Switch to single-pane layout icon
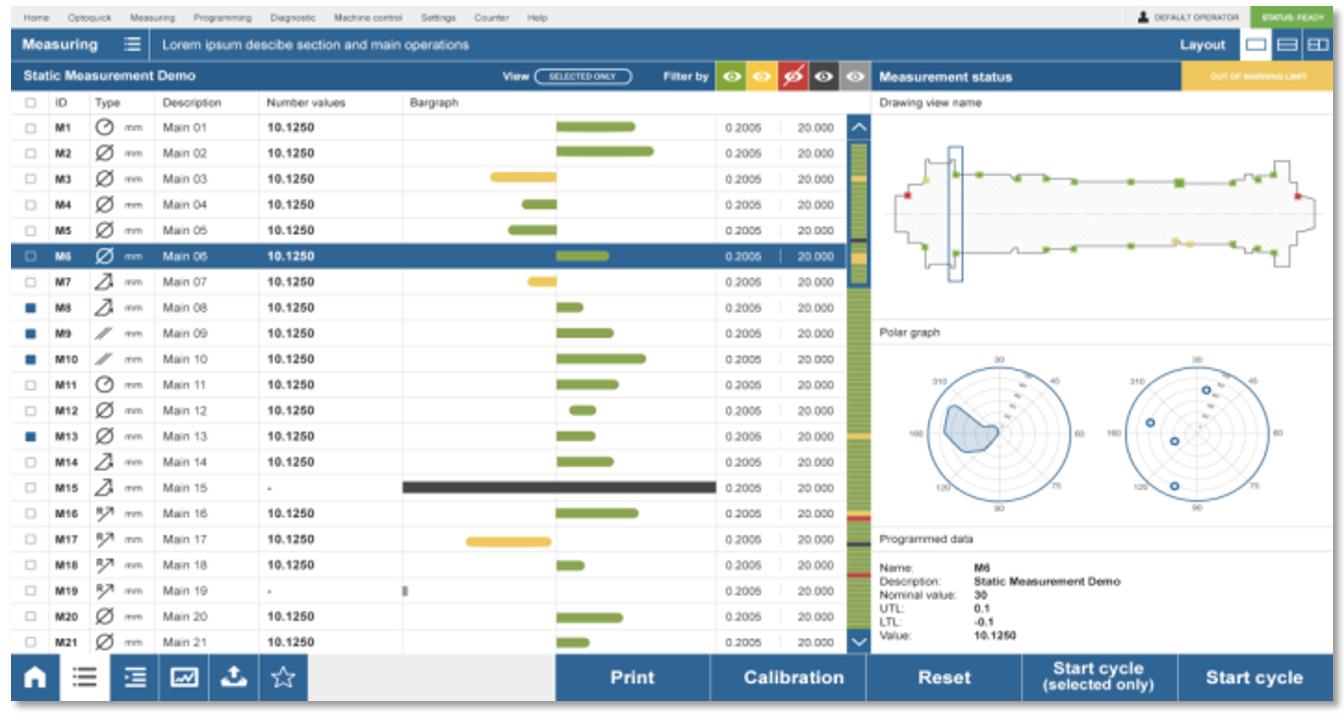 1254,46
